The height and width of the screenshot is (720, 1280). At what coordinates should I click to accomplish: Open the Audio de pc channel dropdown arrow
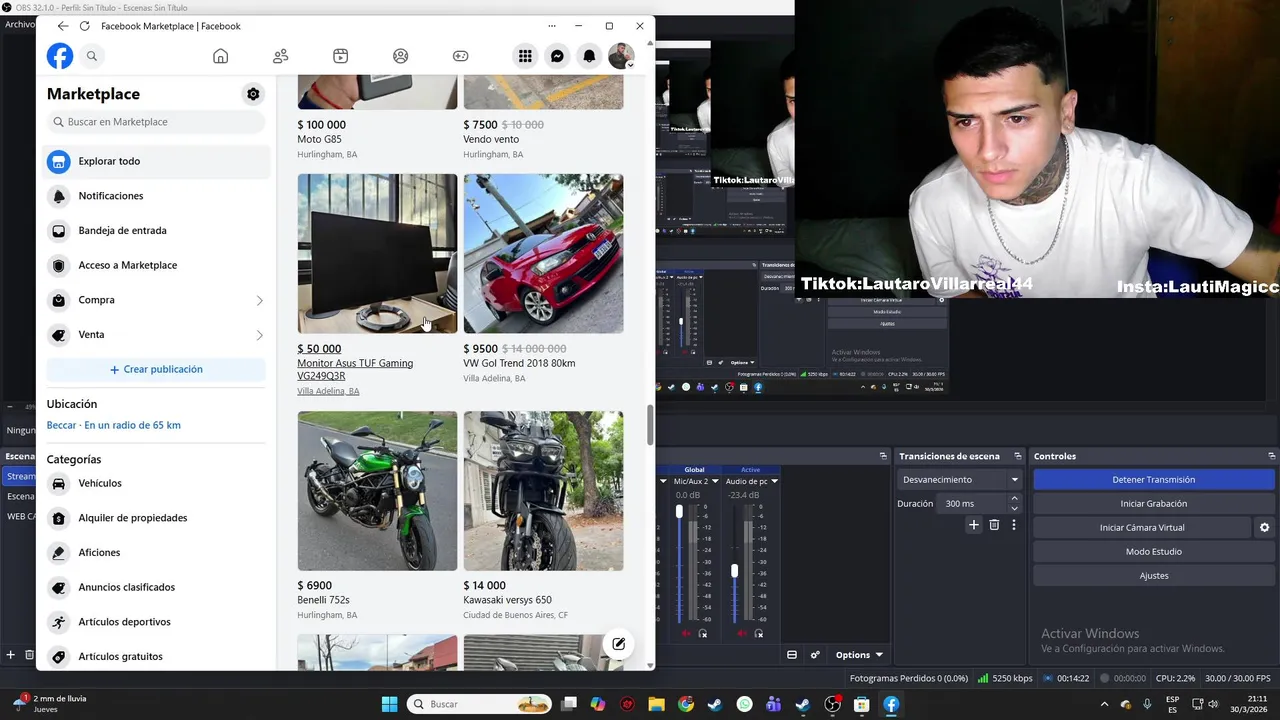point(774,481)
